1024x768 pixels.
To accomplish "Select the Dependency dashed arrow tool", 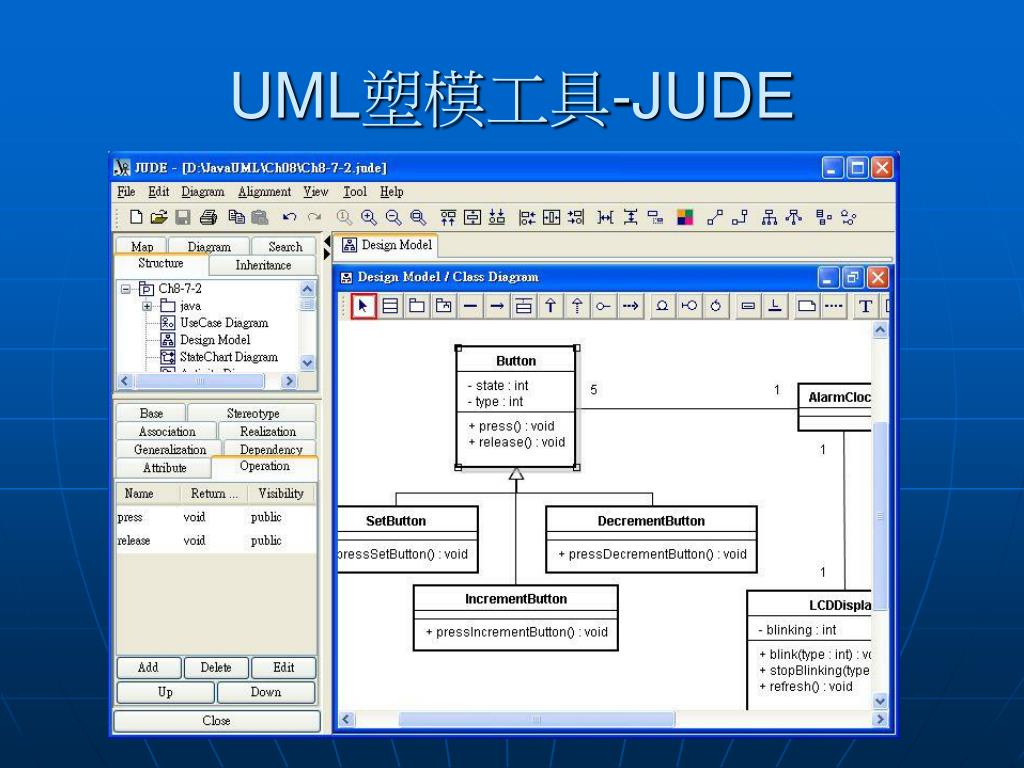I will tap(630, 306).
